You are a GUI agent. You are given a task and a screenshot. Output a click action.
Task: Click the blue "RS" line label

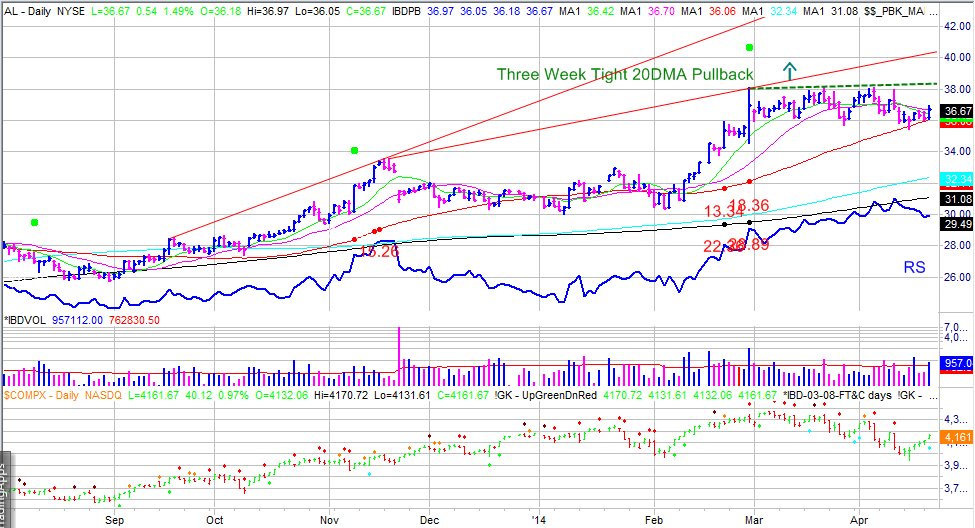click(915, 267)
